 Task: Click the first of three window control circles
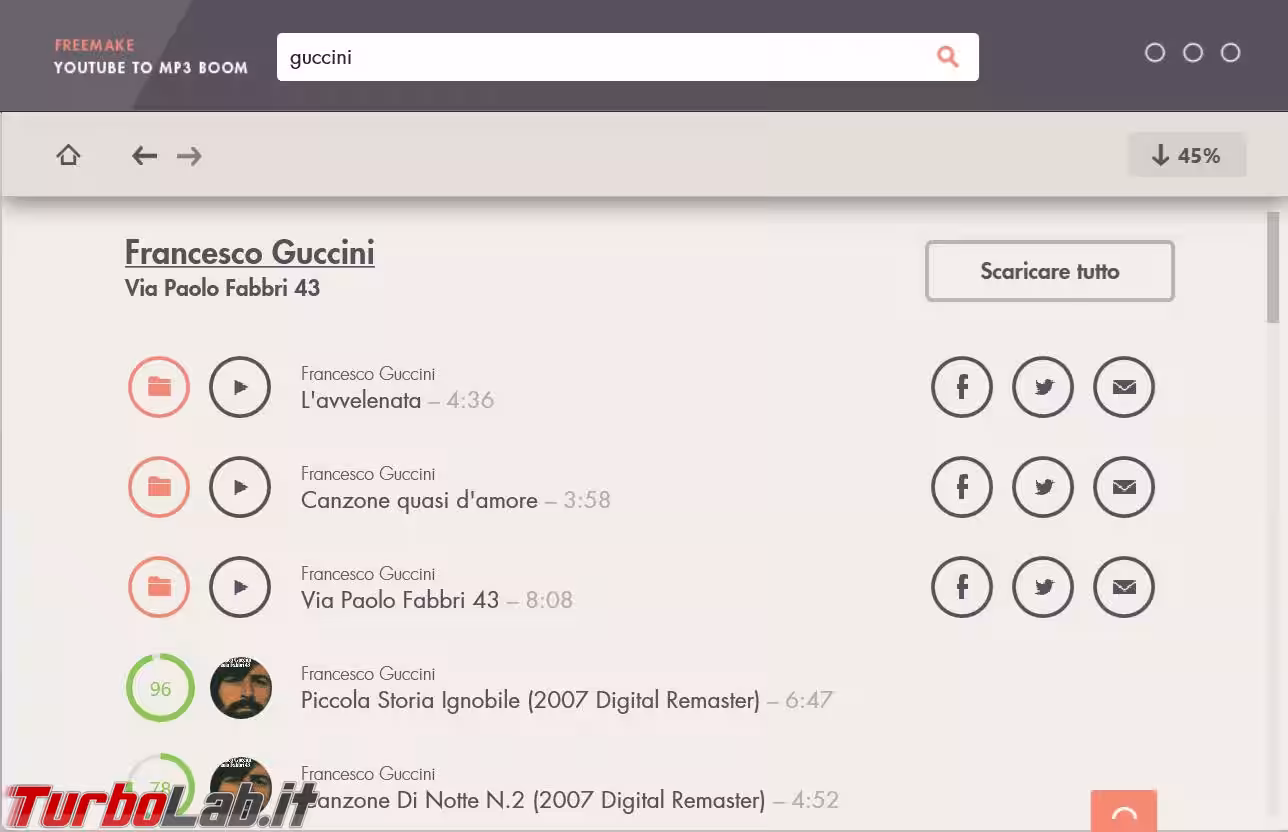(1155, 53)
